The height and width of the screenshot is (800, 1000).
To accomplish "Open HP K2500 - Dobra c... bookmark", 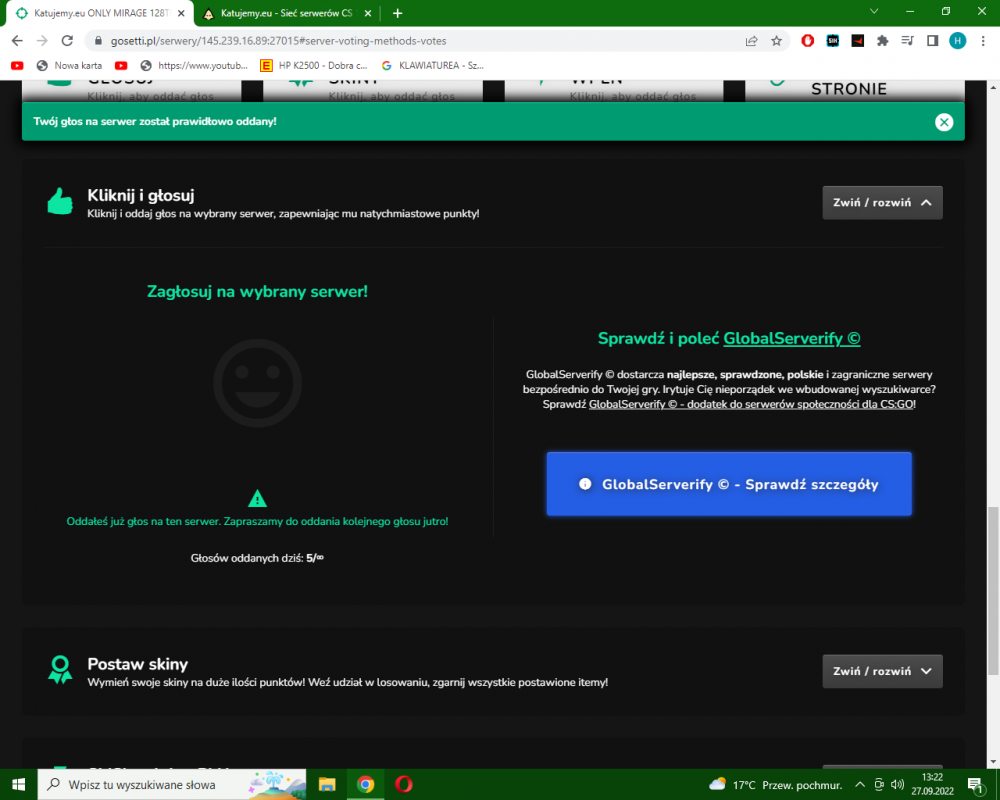I will point(314,65).
